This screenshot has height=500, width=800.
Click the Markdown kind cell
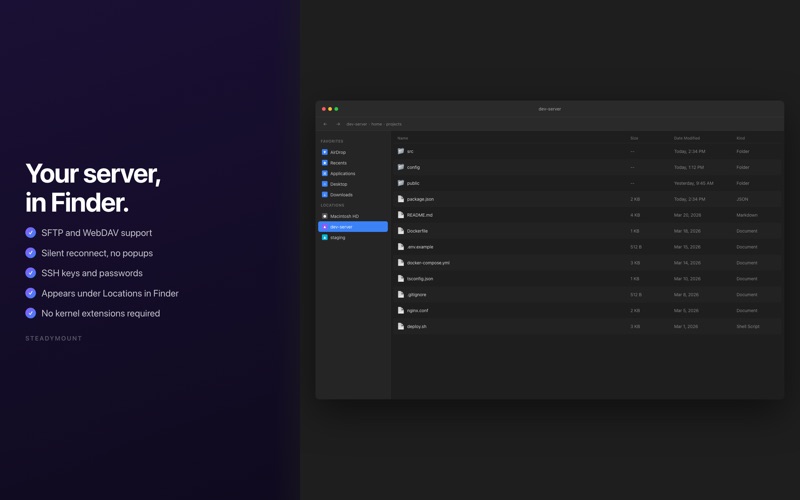tap(747, 215)
